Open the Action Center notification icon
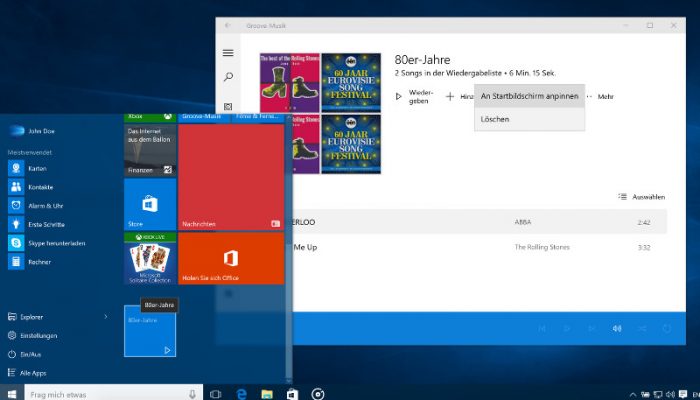700x400 pixels. point(683,394)
